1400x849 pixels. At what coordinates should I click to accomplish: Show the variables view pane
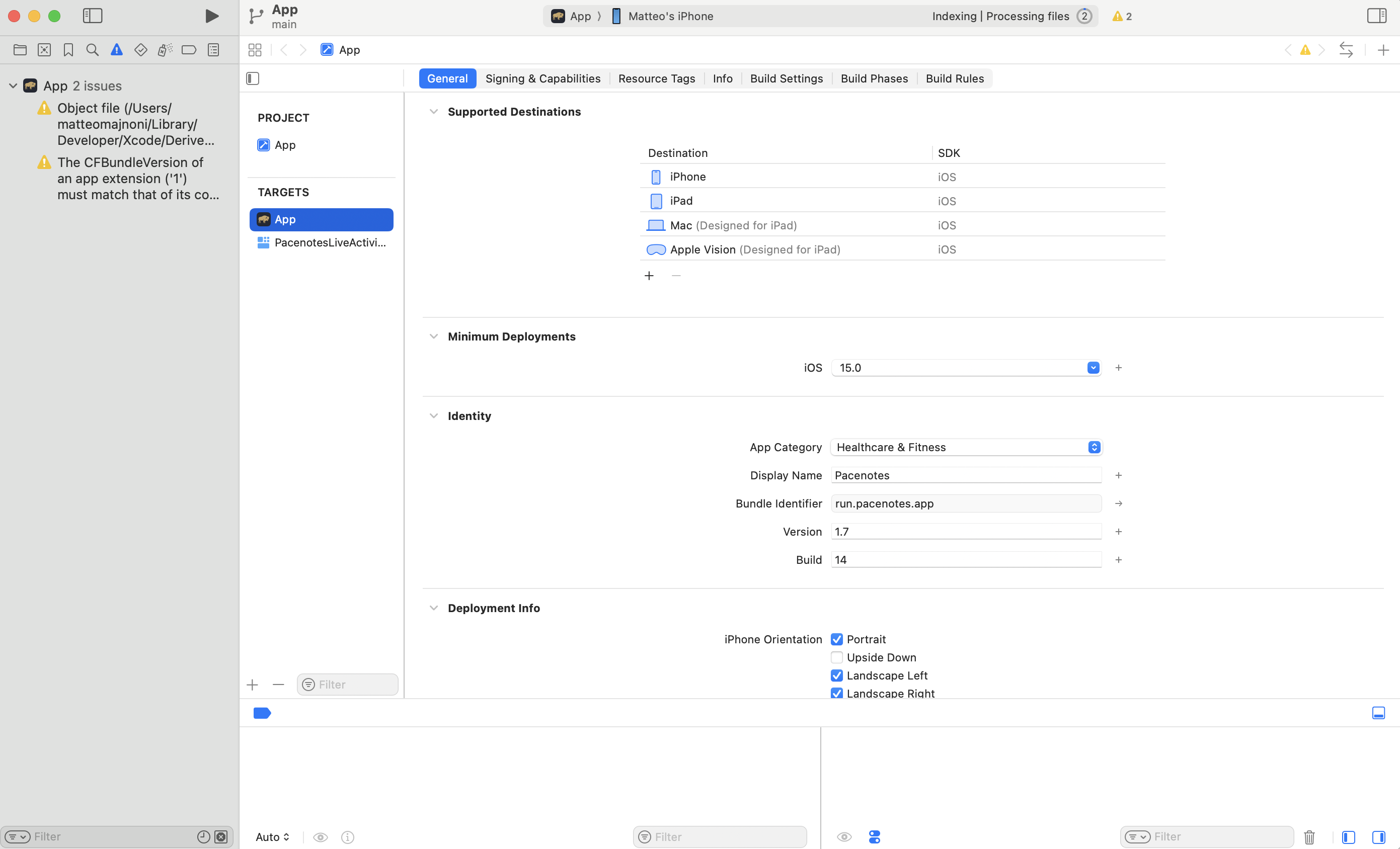tap(1348, 836)
